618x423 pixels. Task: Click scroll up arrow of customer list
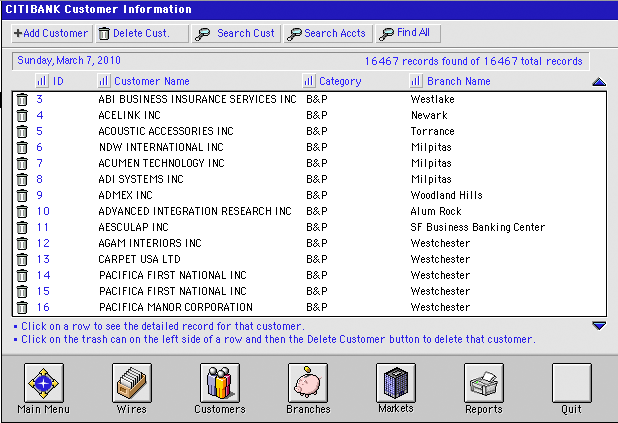[599, 82]
